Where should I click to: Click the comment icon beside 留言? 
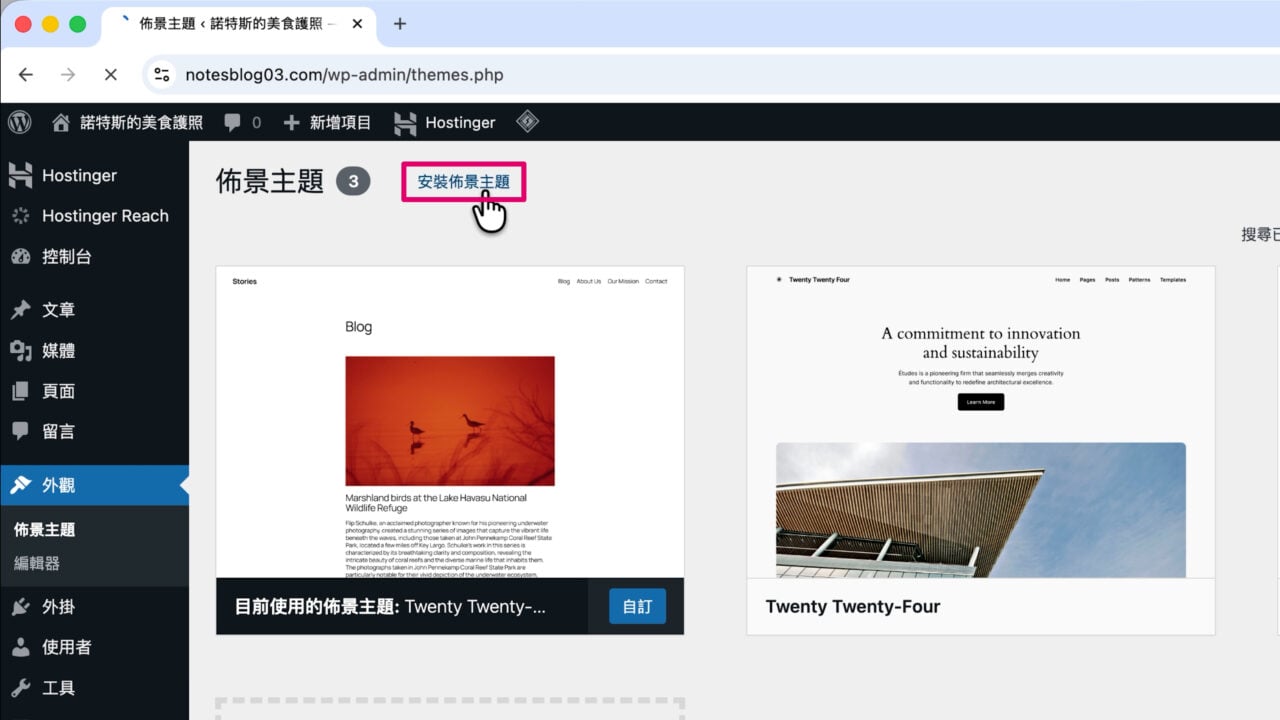[x=20, y=431]
